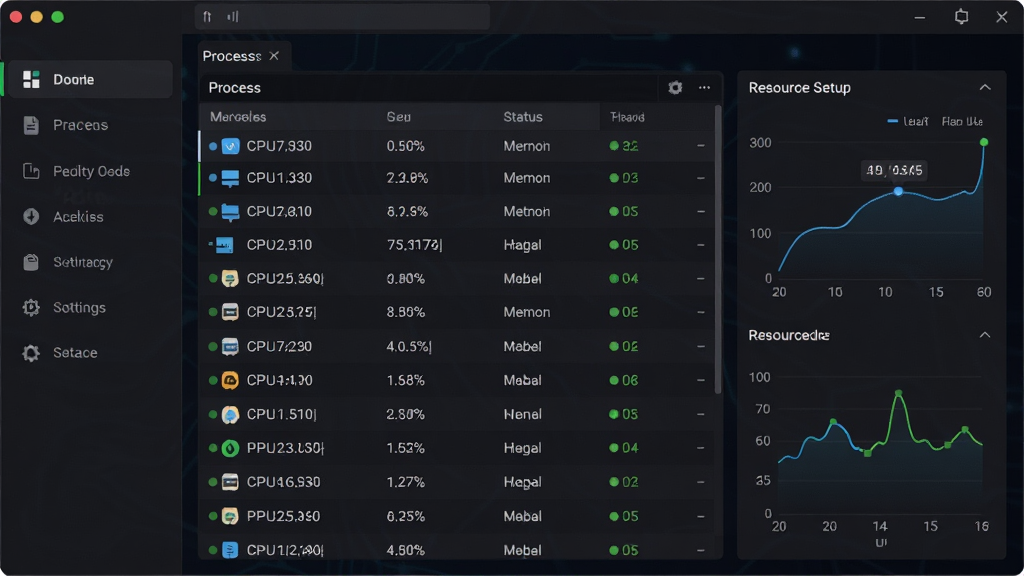Viewport: 1024px width, 576px height.
Task: Select the 1.27% value in CPU46.930 row
Action: click(x=406, y=483)
